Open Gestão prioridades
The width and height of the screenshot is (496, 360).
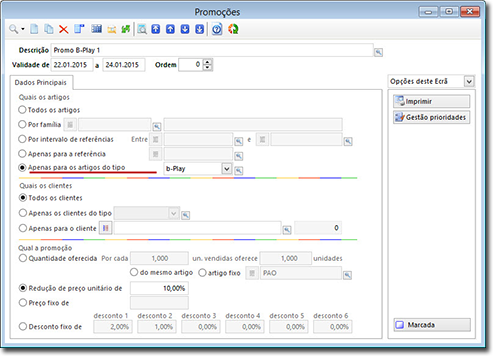[431, 117]
